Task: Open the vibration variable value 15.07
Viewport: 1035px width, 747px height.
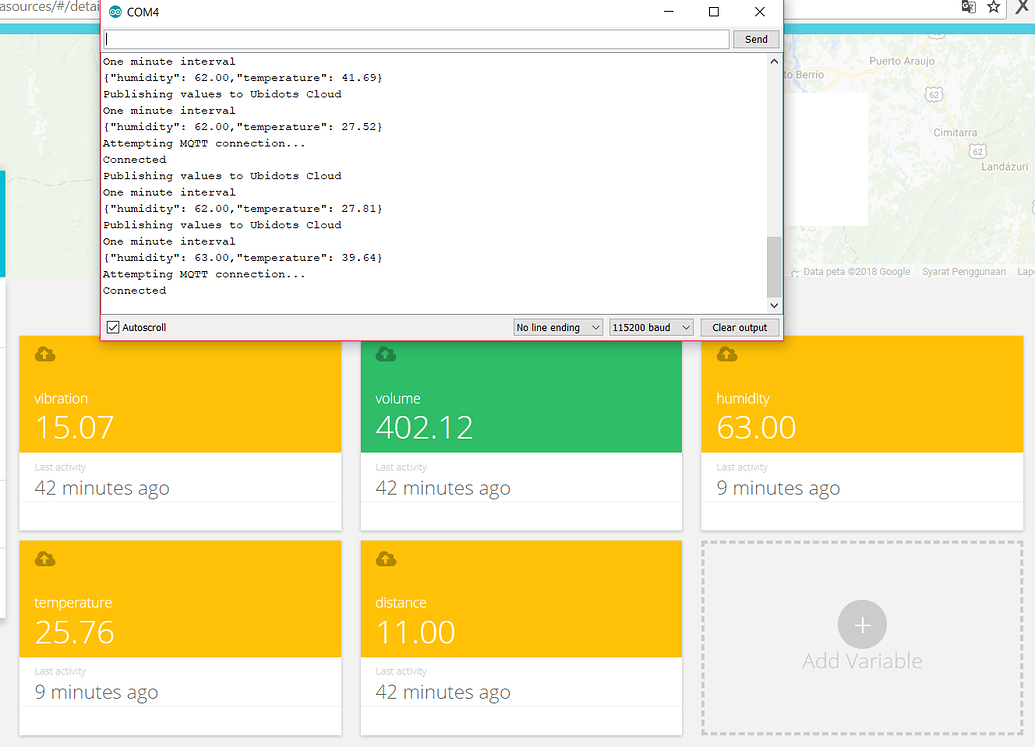Action: pyautogui.click(x=75, y=428)
